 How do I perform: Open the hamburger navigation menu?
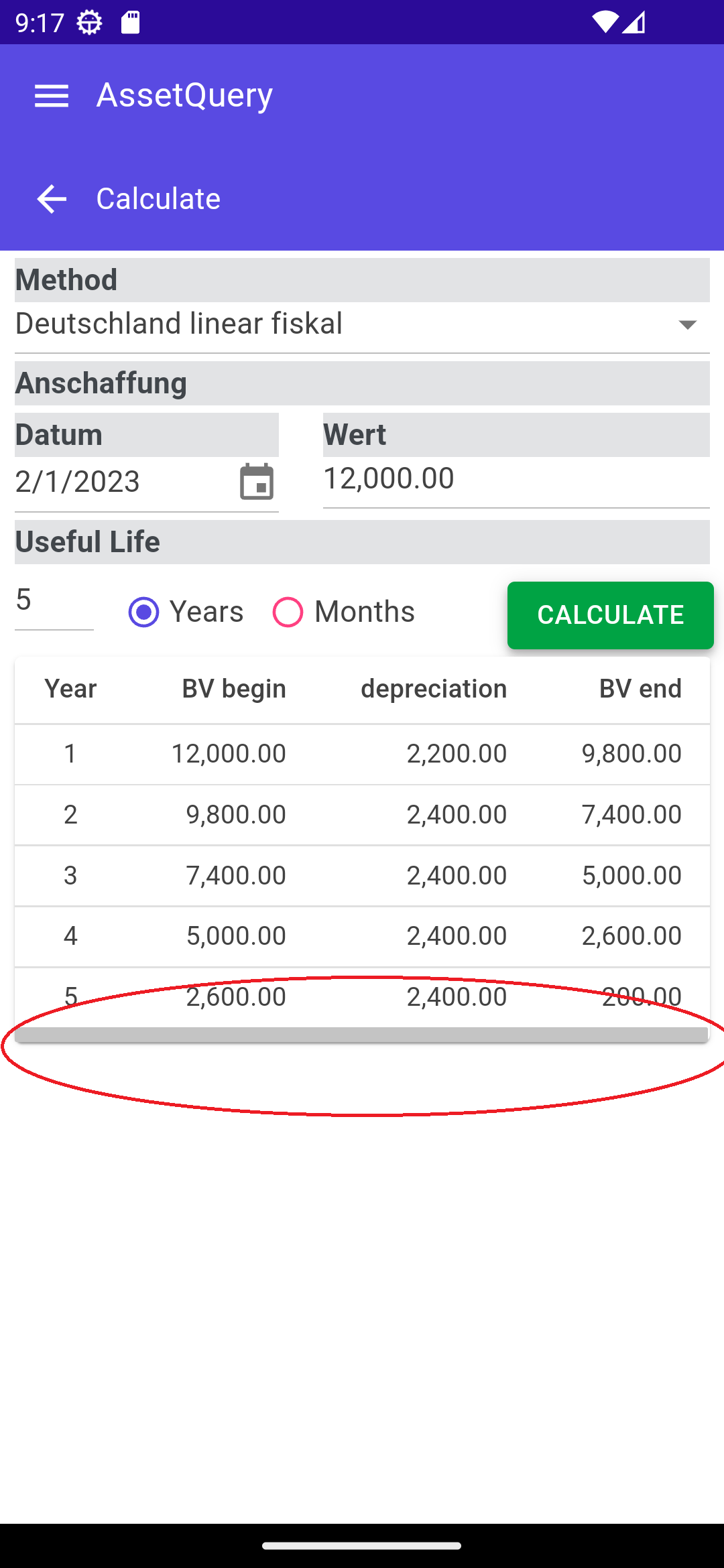click(52, 96)
